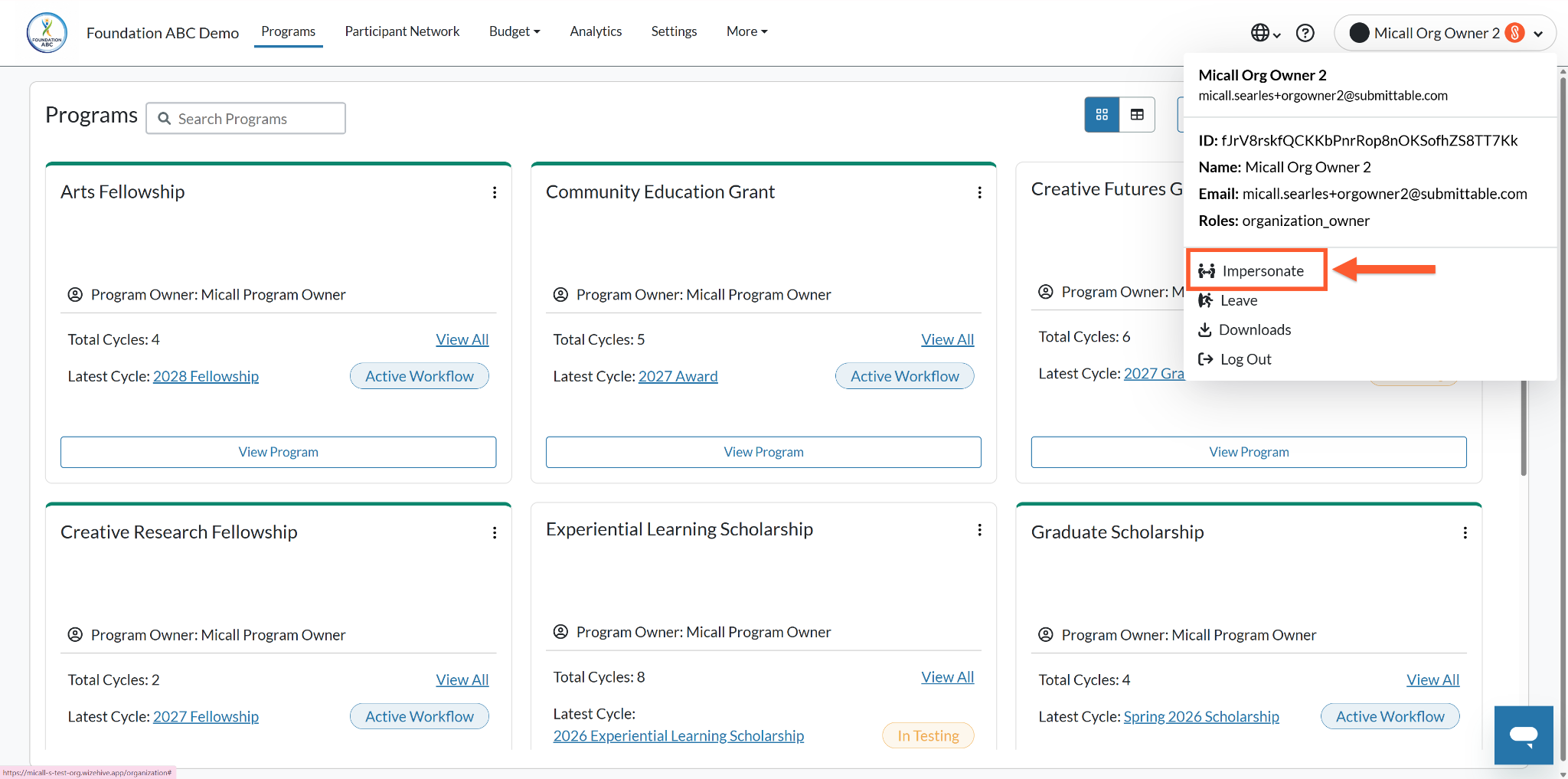Click Graduate Scholarship card title
This screenshot has height=779, width=1568.
click(1117, 532)
